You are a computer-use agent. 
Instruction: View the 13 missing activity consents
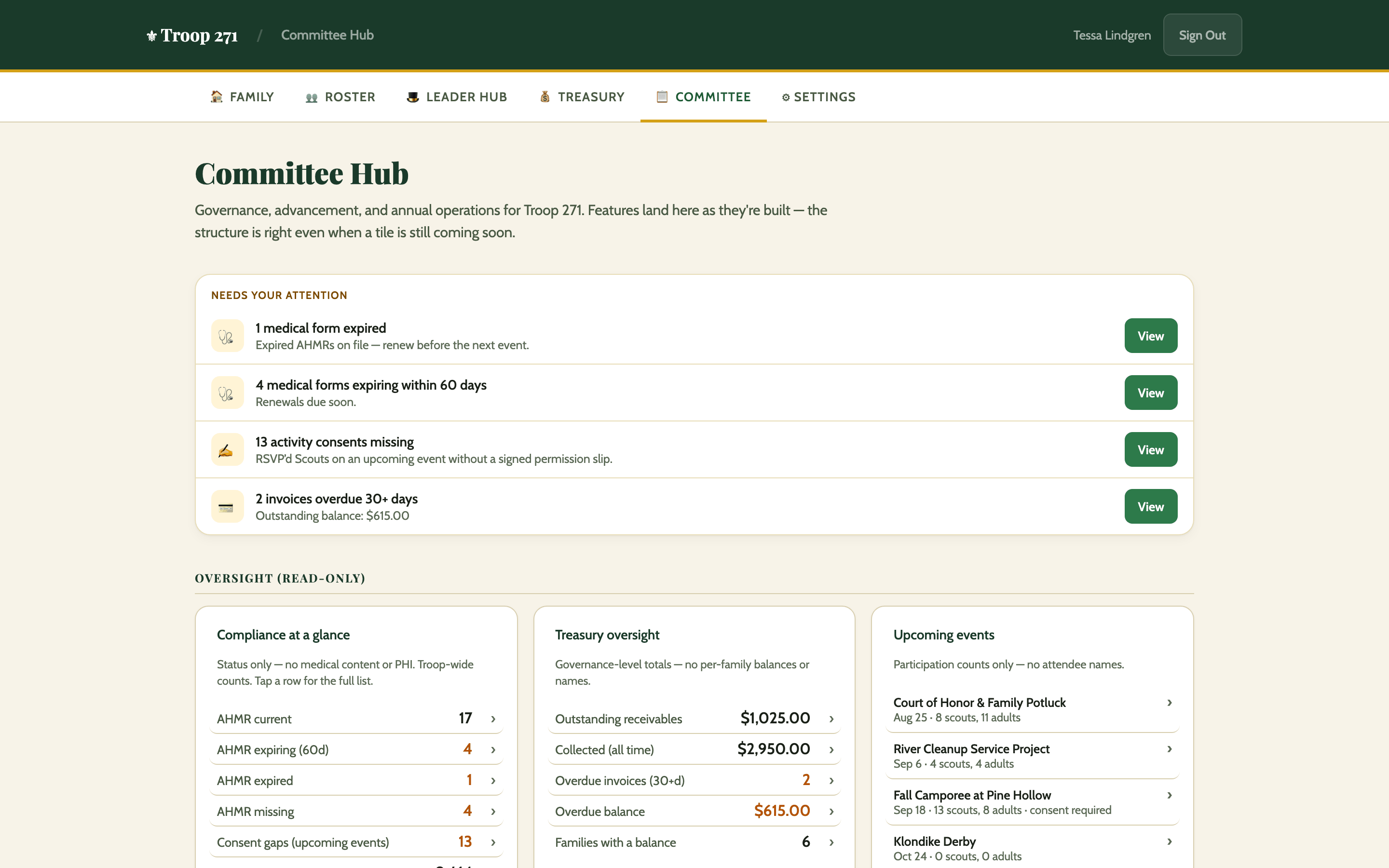coord(1151,449)
